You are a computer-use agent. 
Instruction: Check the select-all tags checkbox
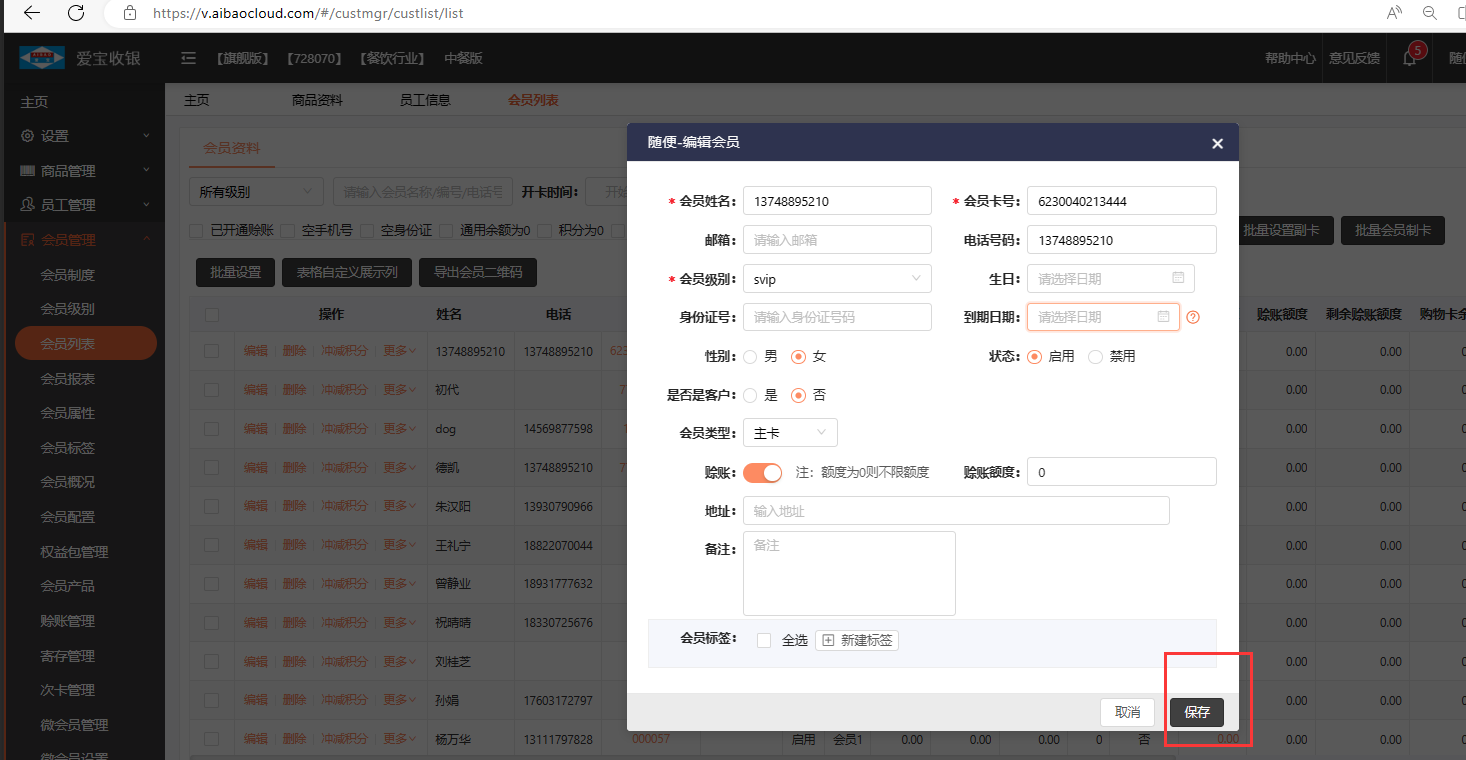pyautogui.click(x=764, y=640)
